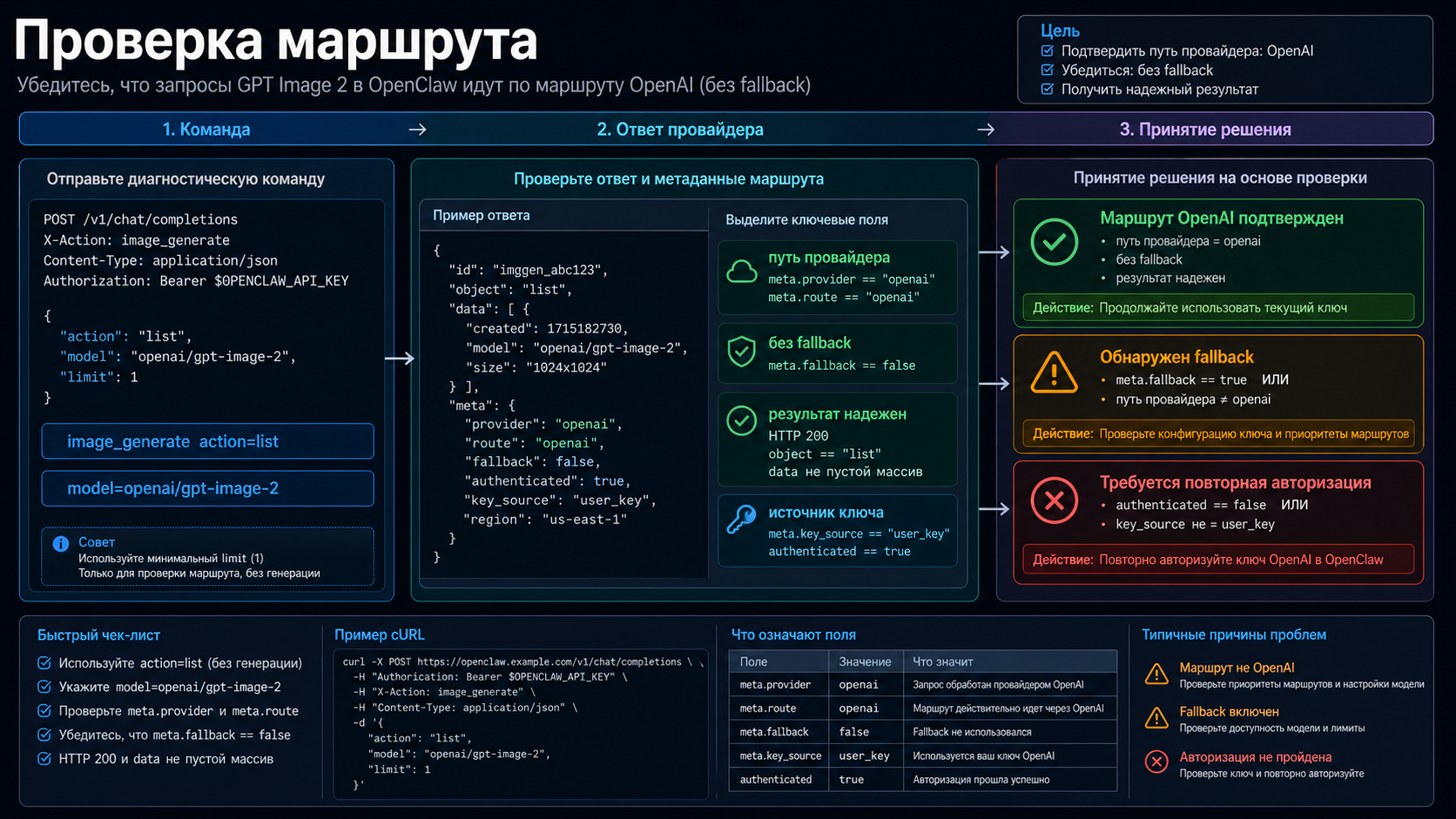The height and width of the screenshot is (819, 1456).
Task: Toggle checklist item Убедитесь, что meta.fallback == false
Action: click(x=44, y=735)
